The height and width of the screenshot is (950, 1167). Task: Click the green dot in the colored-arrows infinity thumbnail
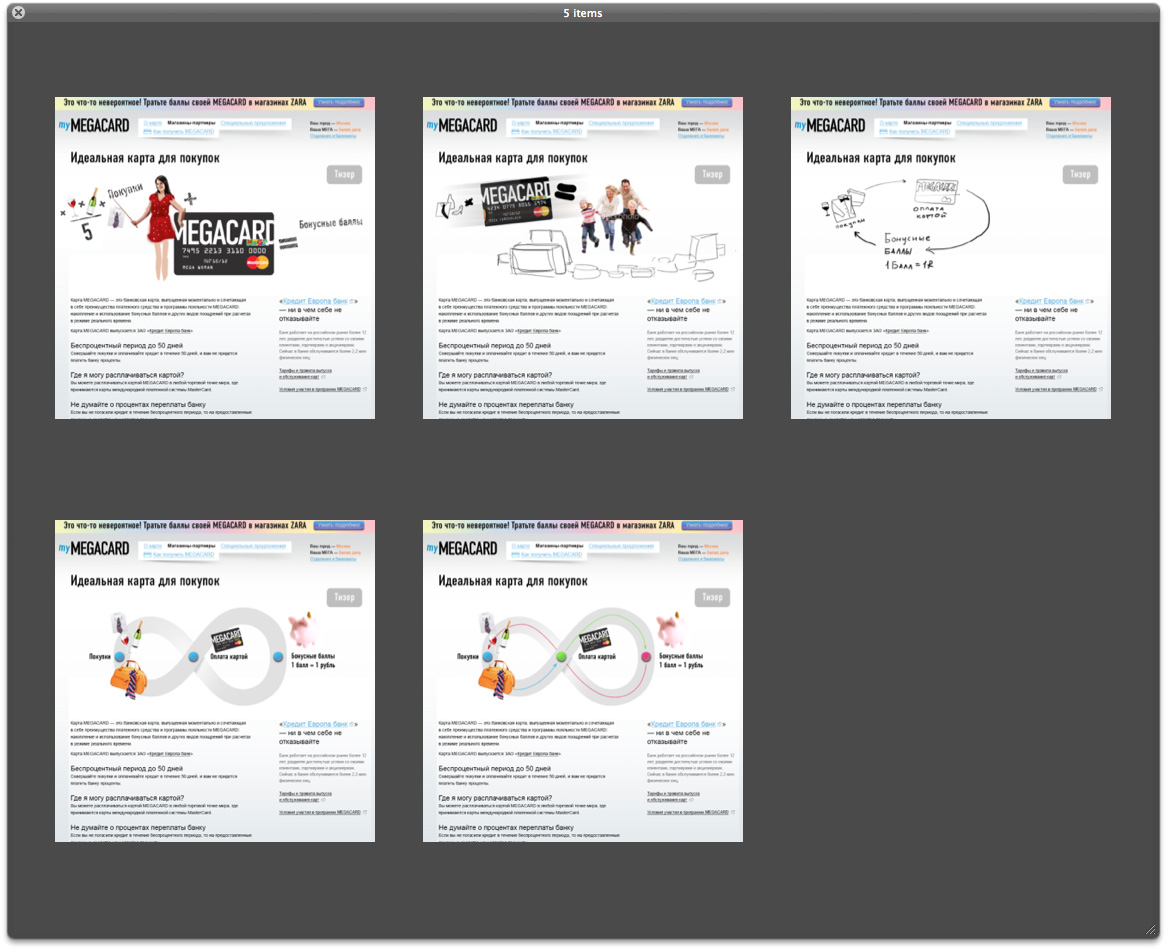561,657
